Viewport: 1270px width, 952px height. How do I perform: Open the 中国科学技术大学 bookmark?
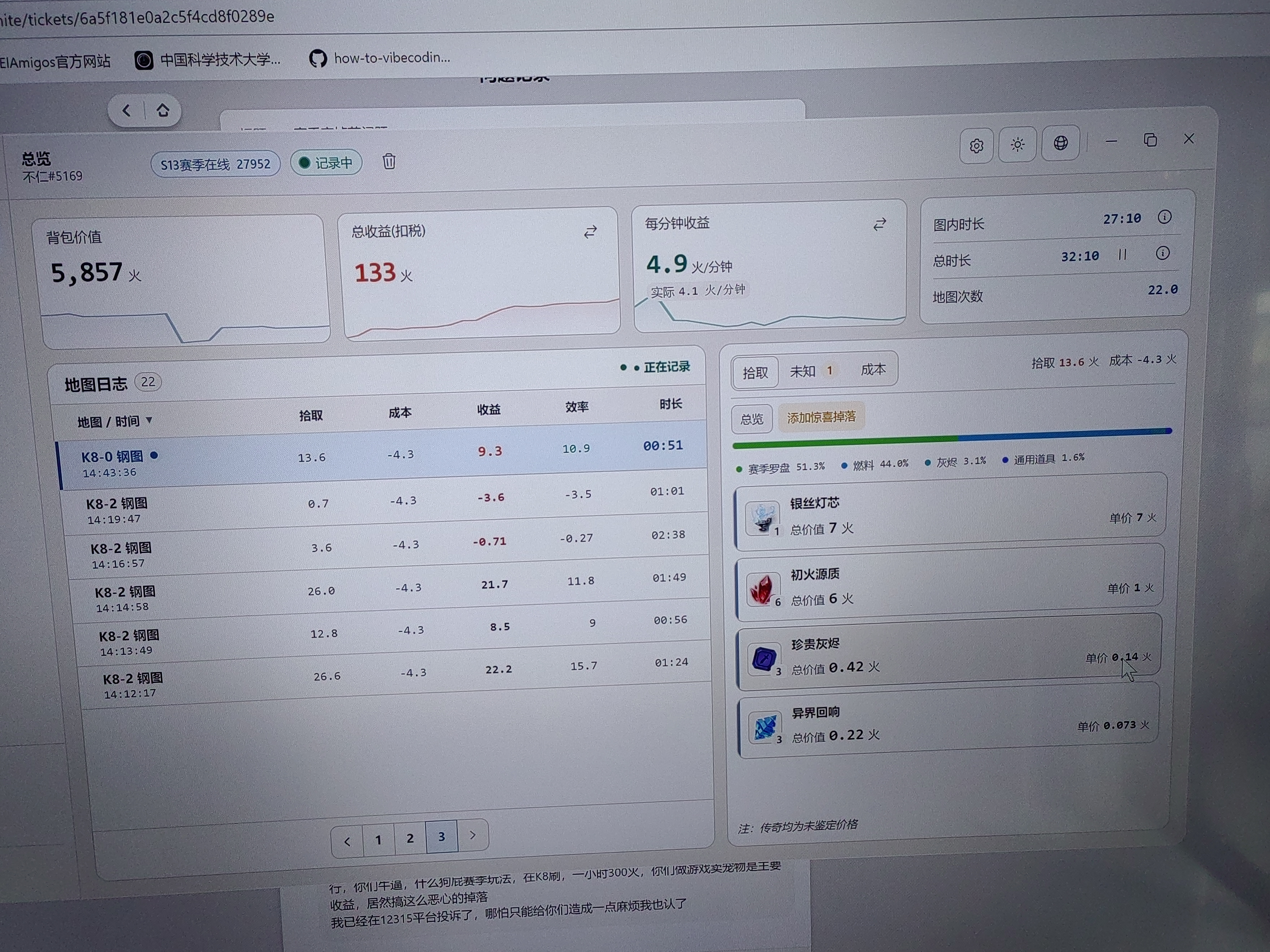pos(208,59)
